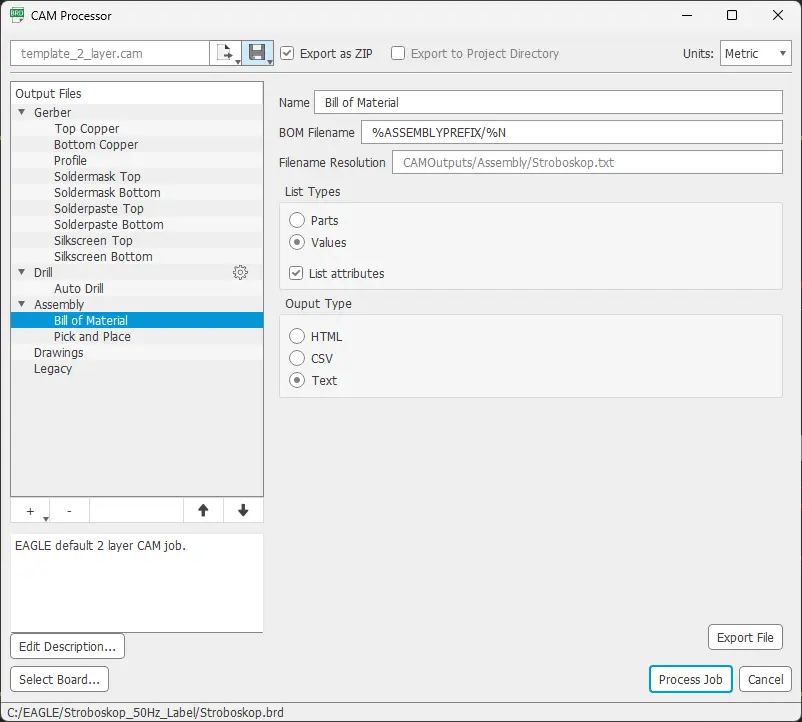This screenshot has height=722, width=802.
Task: Choose CSV as the output type
Action: coord(297,358)
